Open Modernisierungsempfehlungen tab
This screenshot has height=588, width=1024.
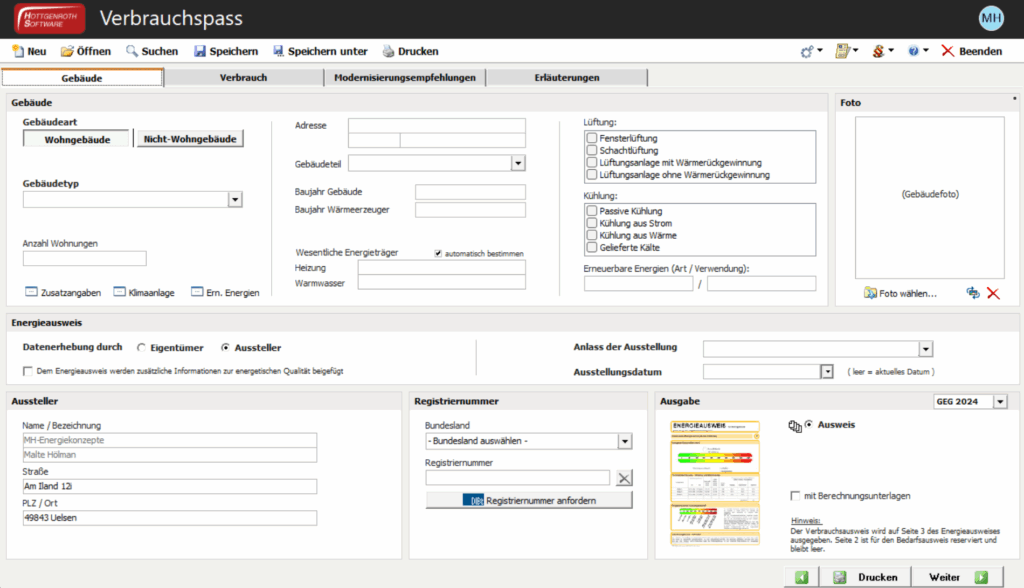point(406,77)
